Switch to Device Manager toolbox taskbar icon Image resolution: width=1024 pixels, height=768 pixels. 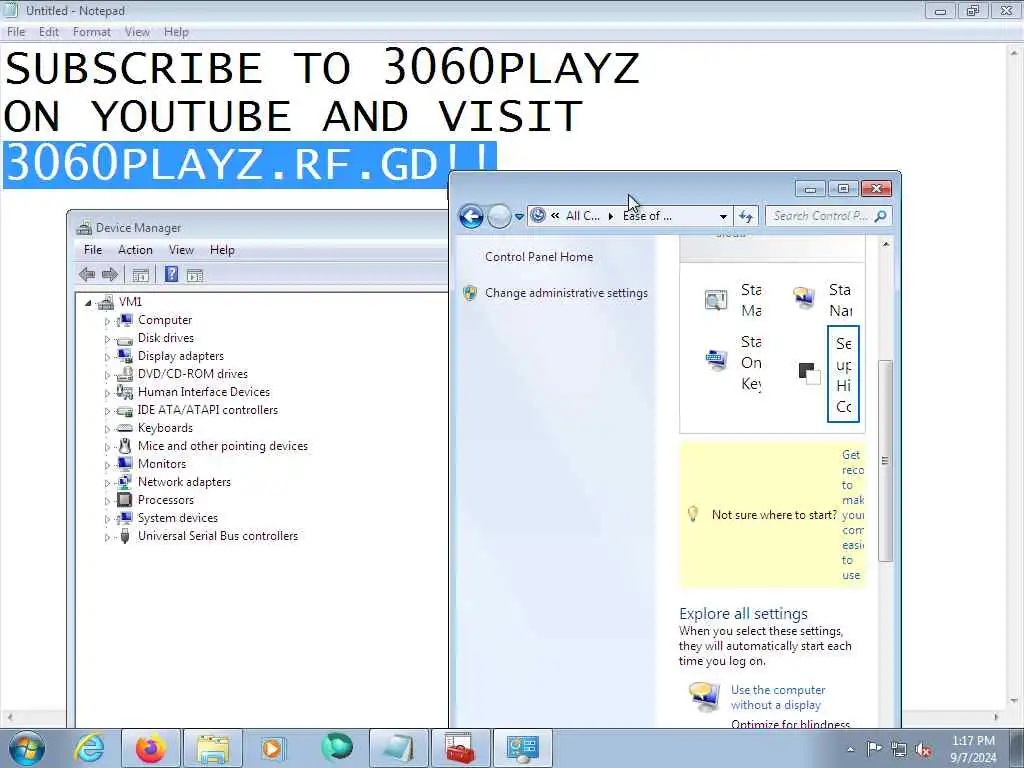click(460, 748)
